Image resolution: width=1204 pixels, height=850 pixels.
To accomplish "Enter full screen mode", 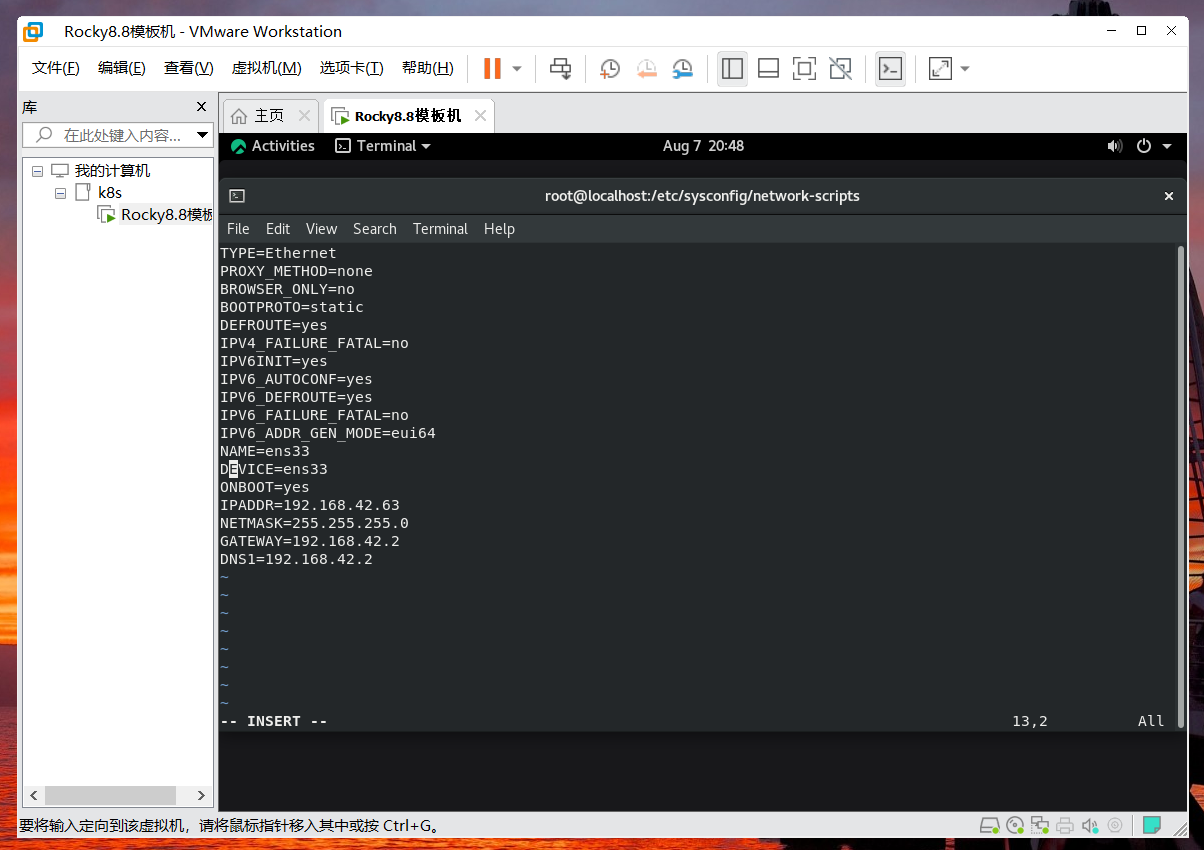I will [804, 68].
